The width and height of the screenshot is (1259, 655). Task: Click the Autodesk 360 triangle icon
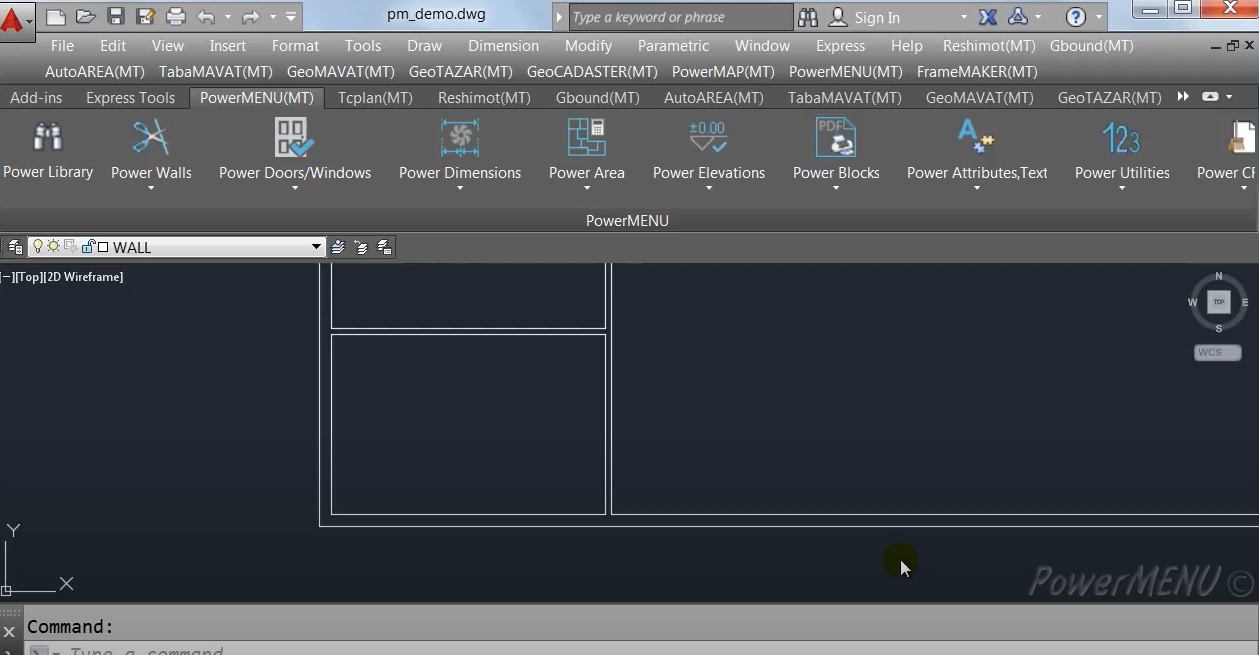click(x=1018, y=17)
